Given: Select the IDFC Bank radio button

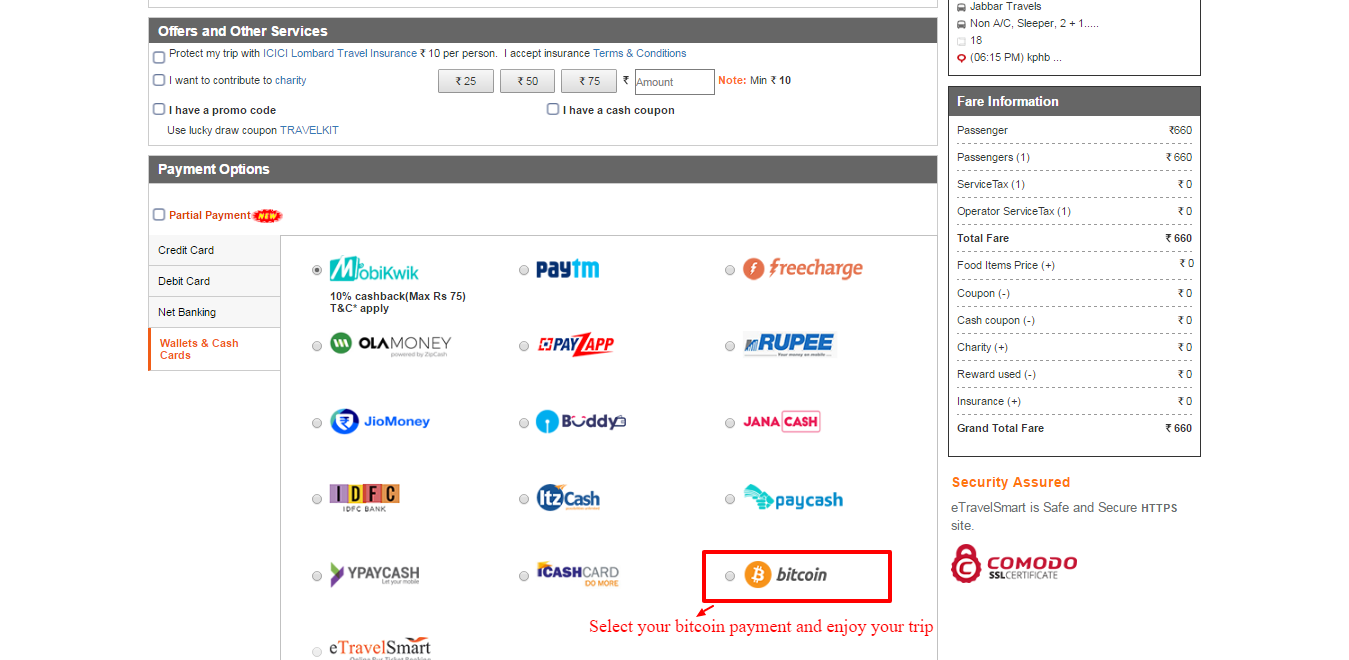Looking at the screenshot, I should pos(317,499).
